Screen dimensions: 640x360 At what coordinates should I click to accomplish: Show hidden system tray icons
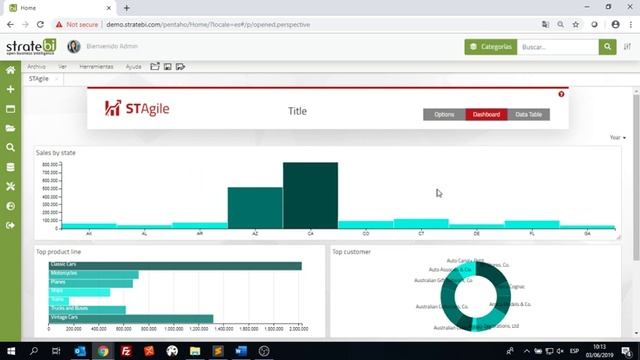point(527,351)
